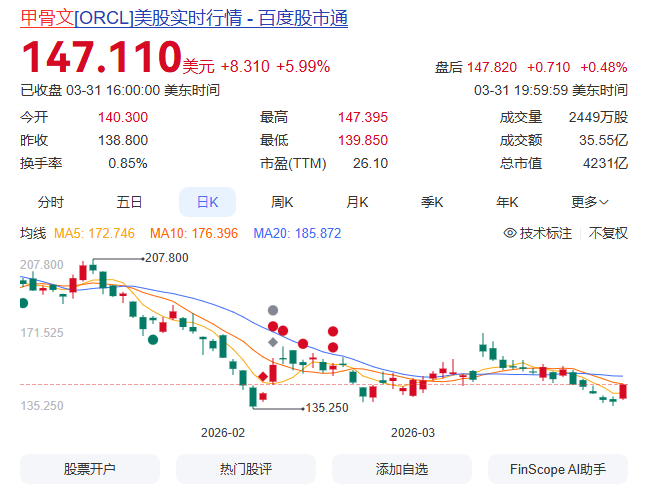Click the 2026-03 date axis label
The image size is (663, 497).
(413, 433)
